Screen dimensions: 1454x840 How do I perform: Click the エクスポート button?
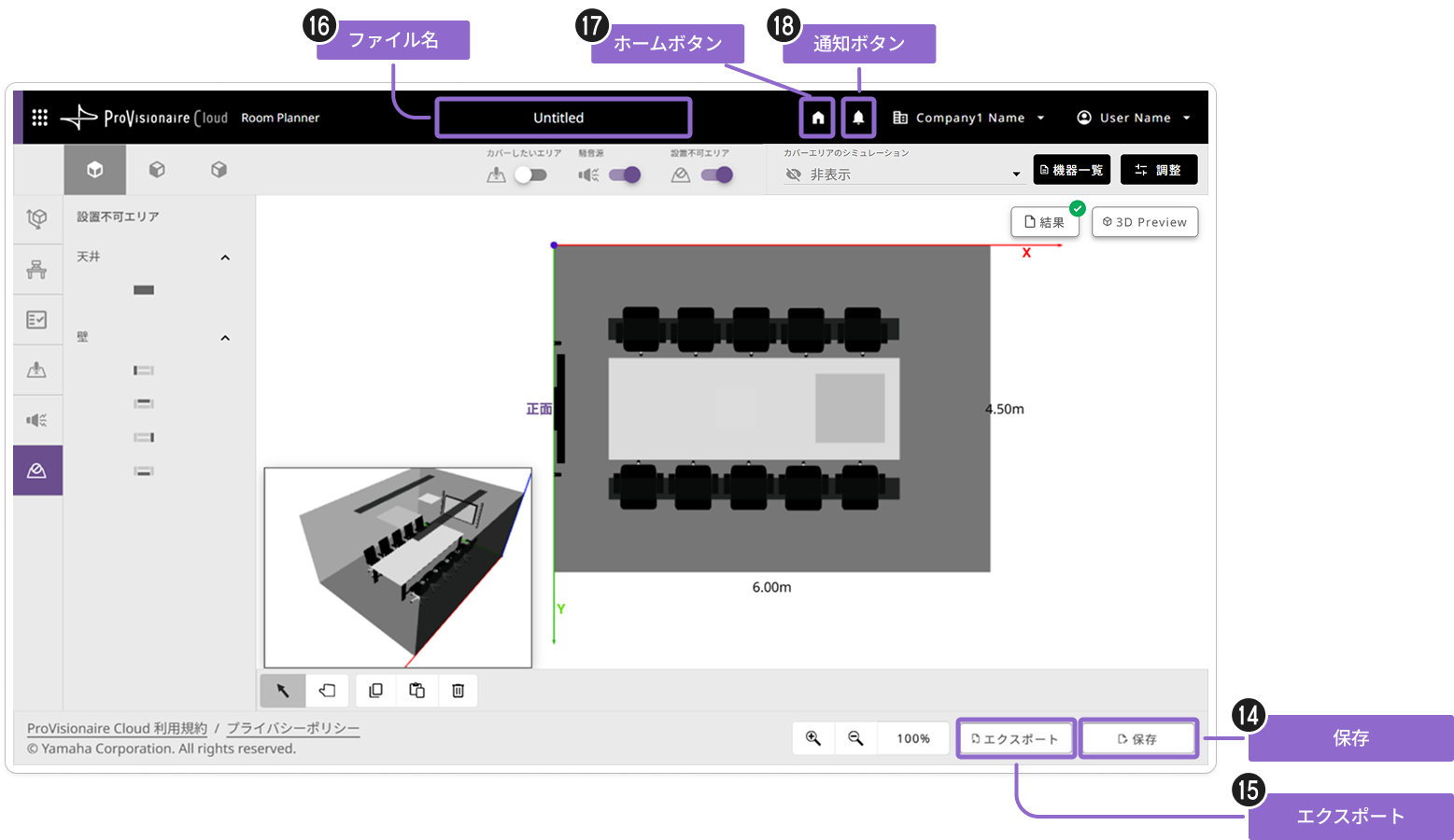1016,738
